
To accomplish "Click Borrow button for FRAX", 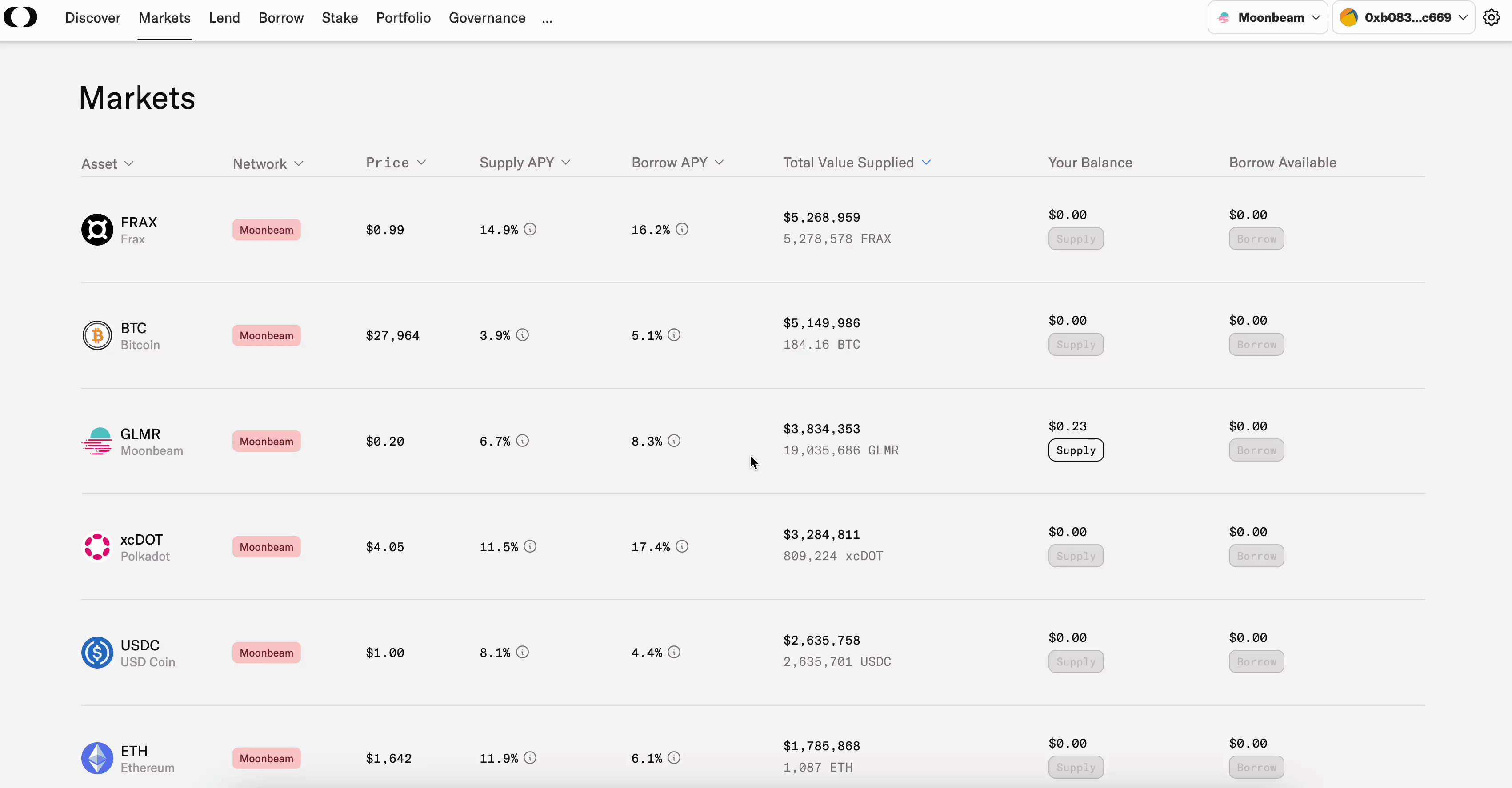I will (x=1256, y=239).
